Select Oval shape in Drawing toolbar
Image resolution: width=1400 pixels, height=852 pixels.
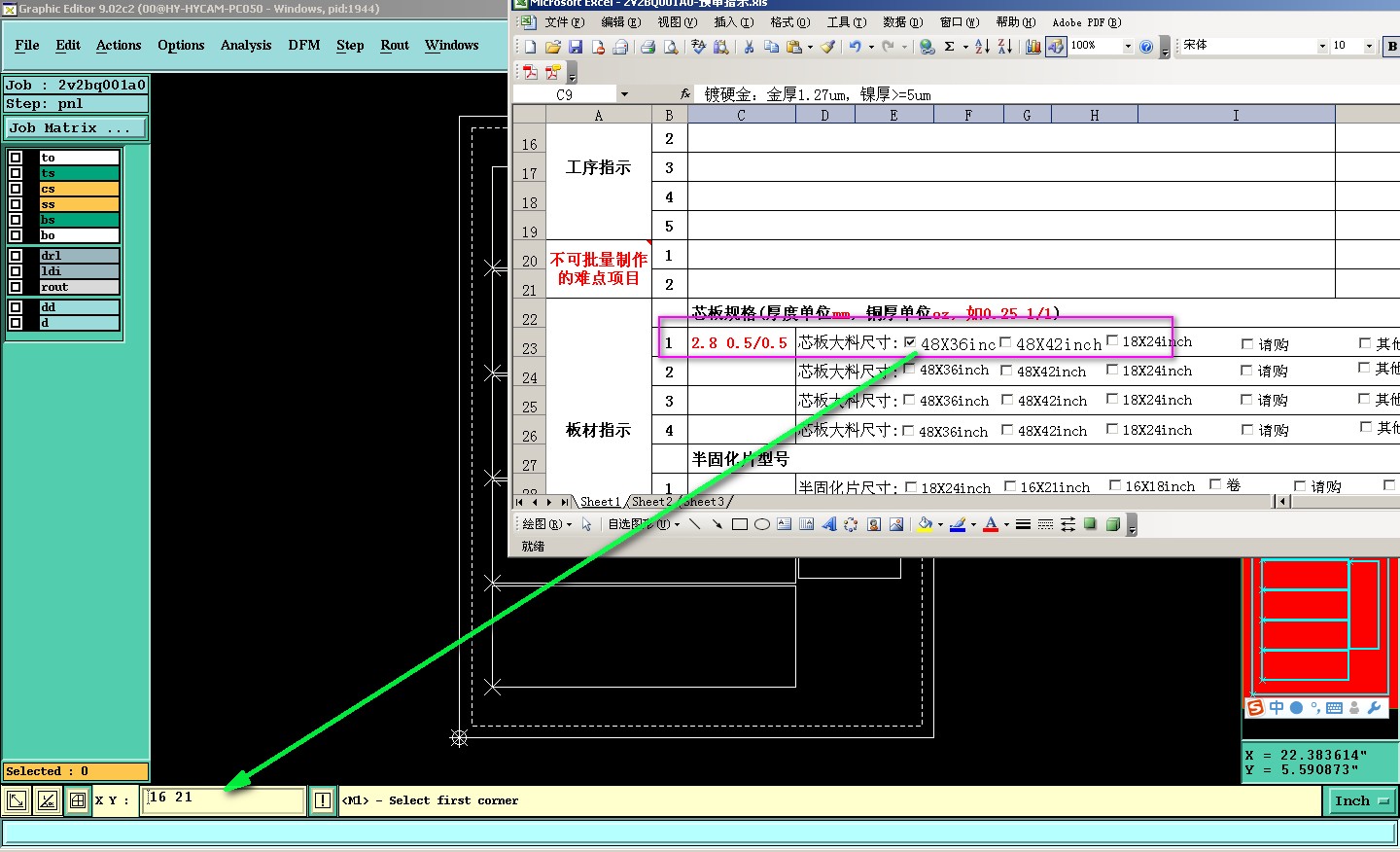click(762, 524)
